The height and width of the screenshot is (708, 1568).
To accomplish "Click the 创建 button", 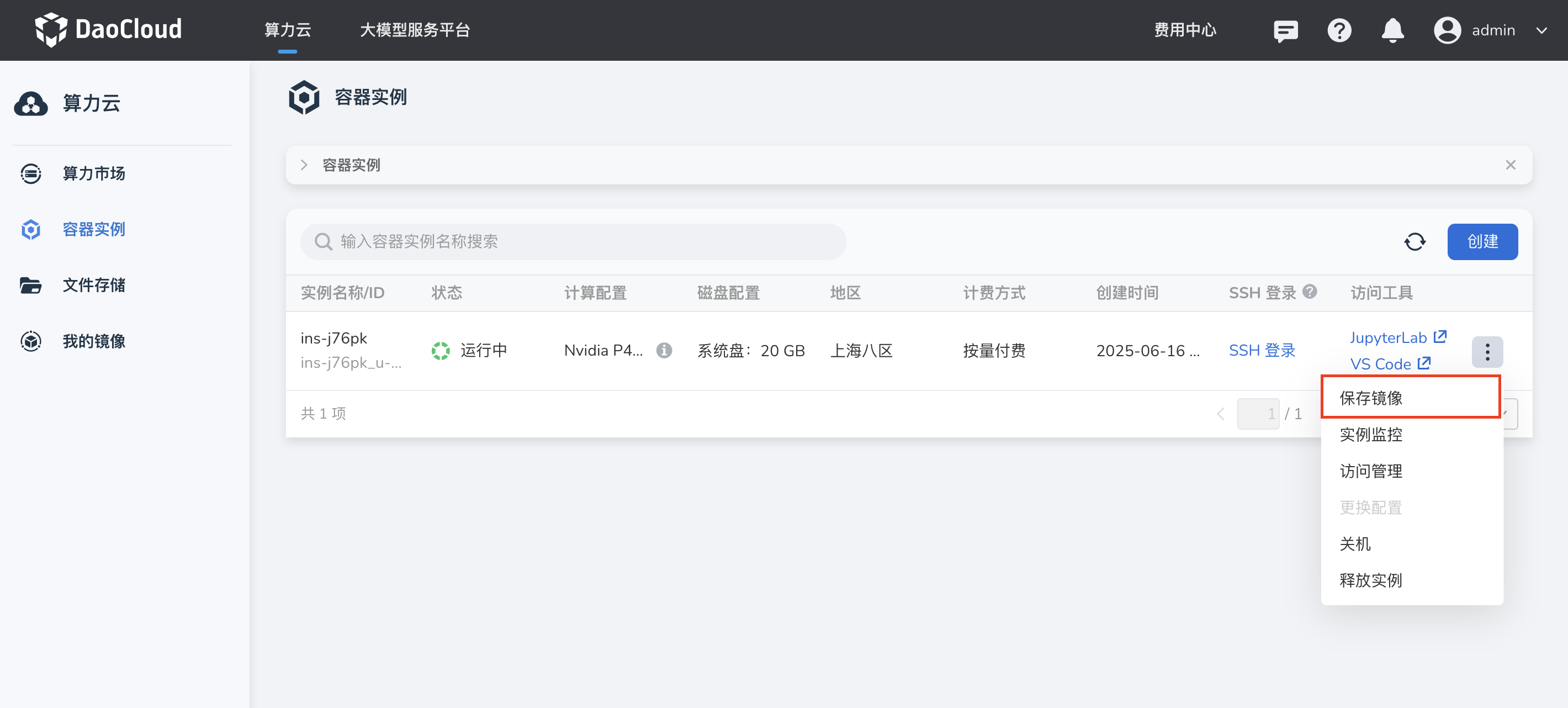I will tap(1481, 242).
